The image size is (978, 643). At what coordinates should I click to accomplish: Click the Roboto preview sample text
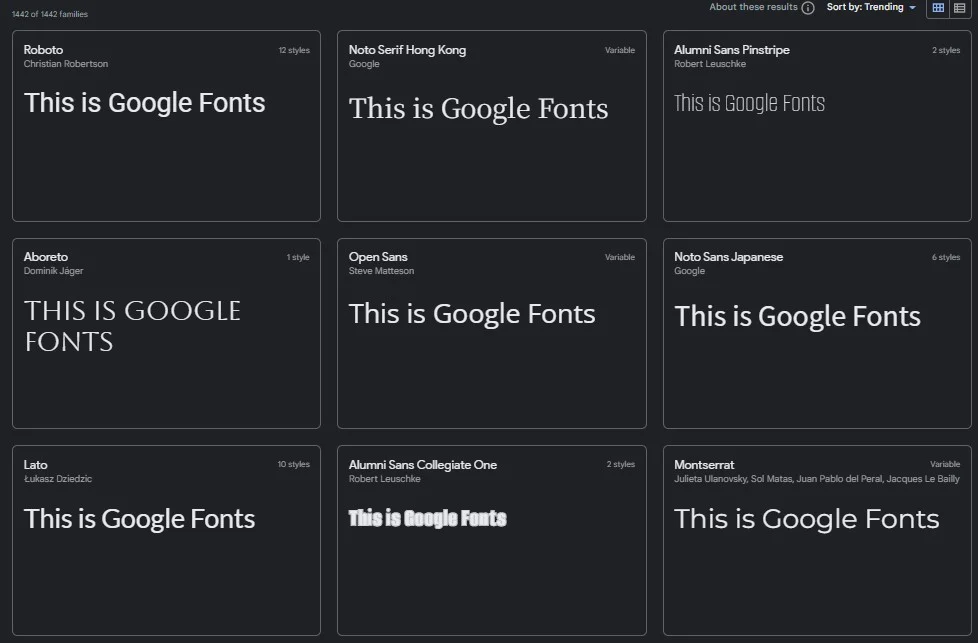145,103
